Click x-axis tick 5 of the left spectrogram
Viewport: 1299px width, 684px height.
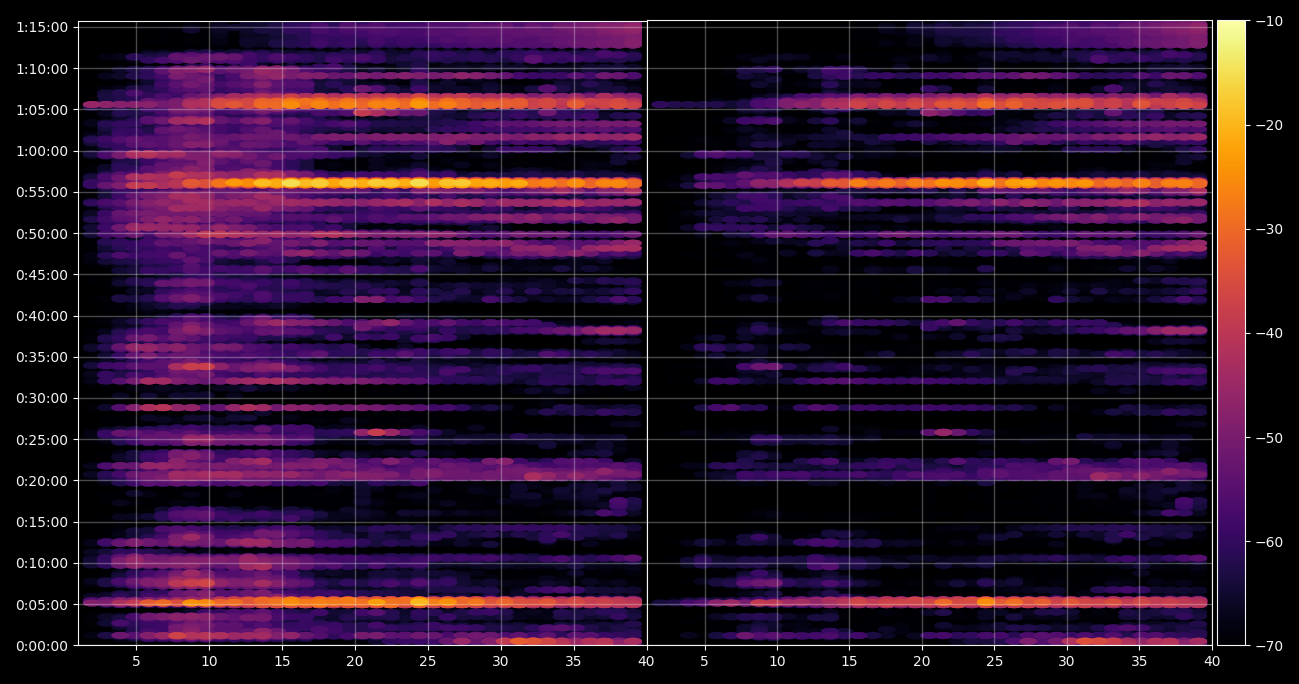pyautogui.click(x=136, y=661)
